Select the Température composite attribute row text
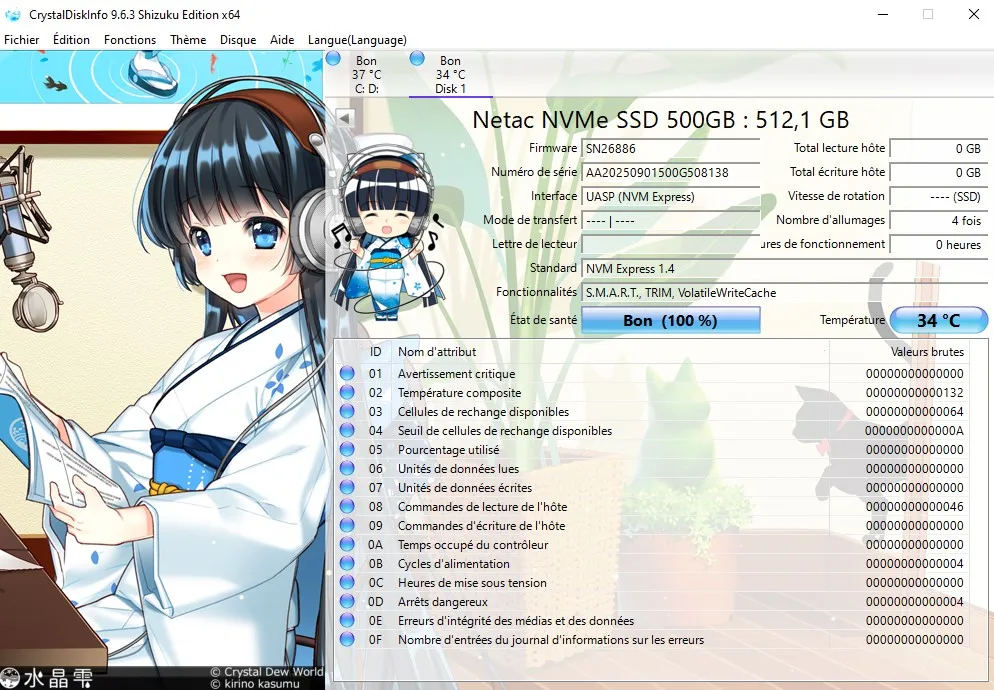 point(459,393)
